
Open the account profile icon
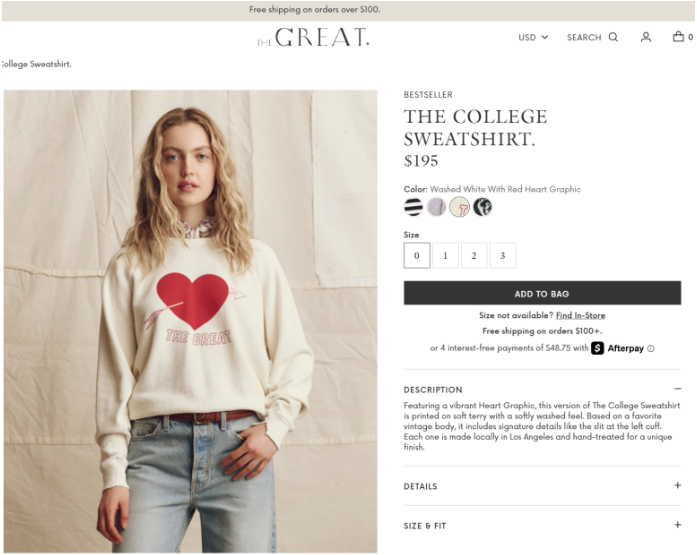pyautogui.click(x=646, y=37)
